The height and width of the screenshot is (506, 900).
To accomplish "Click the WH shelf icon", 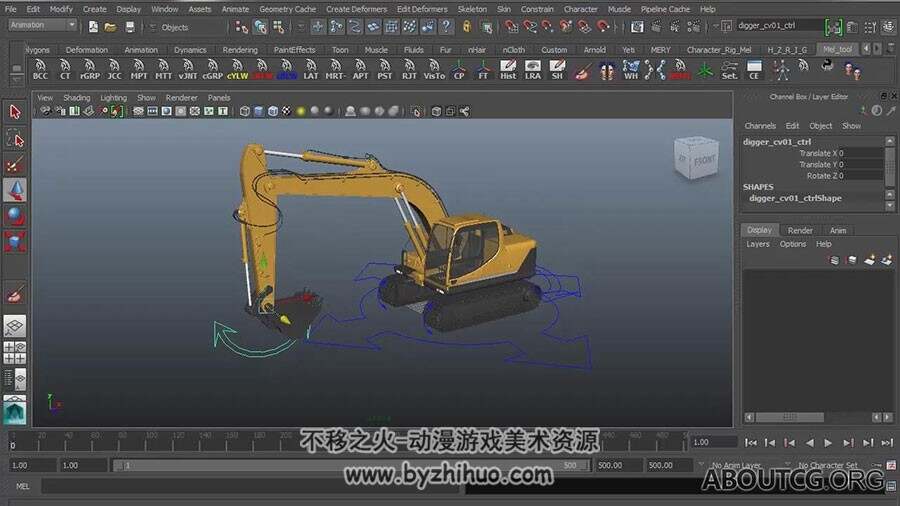I will click(x=631, y=69).
